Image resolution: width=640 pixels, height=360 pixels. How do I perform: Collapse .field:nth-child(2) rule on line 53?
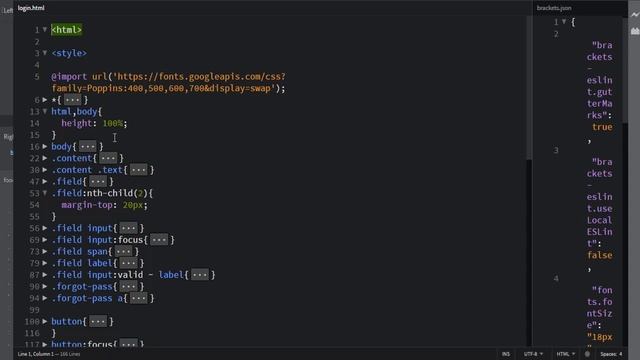pyautogui.click(x=45, y=193)
